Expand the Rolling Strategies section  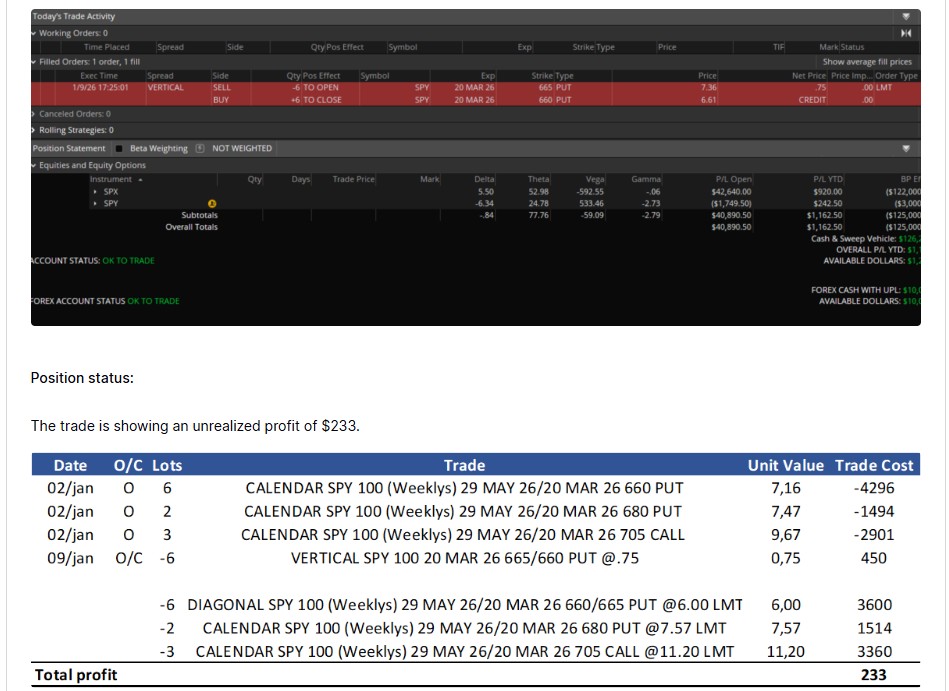[x=33, y=130]
